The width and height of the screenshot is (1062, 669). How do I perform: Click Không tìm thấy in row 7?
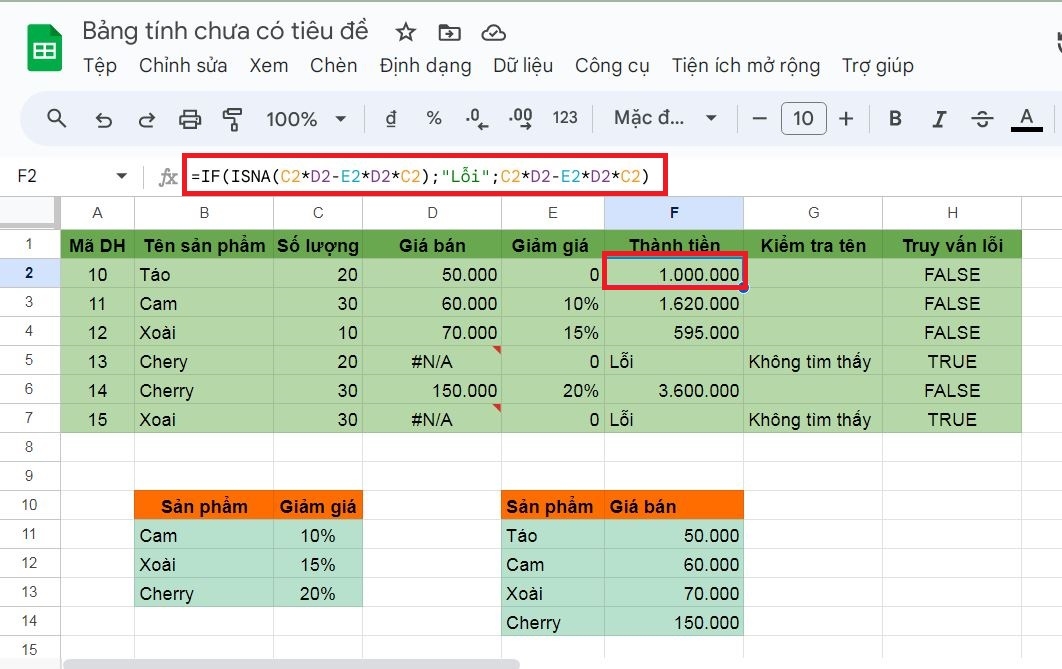(813, 419)
